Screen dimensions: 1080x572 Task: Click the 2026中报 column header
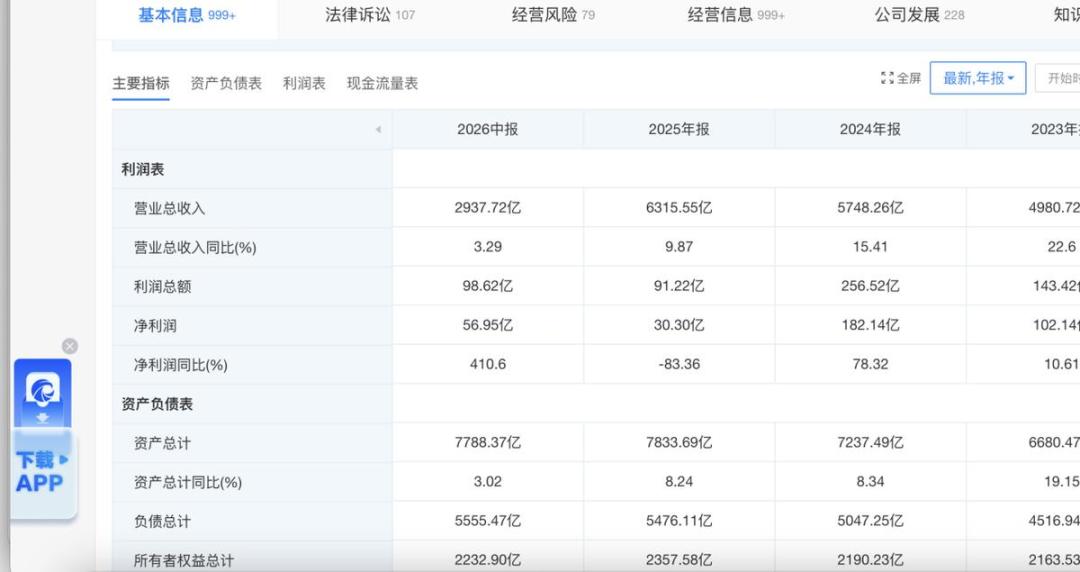click(488, 130)
